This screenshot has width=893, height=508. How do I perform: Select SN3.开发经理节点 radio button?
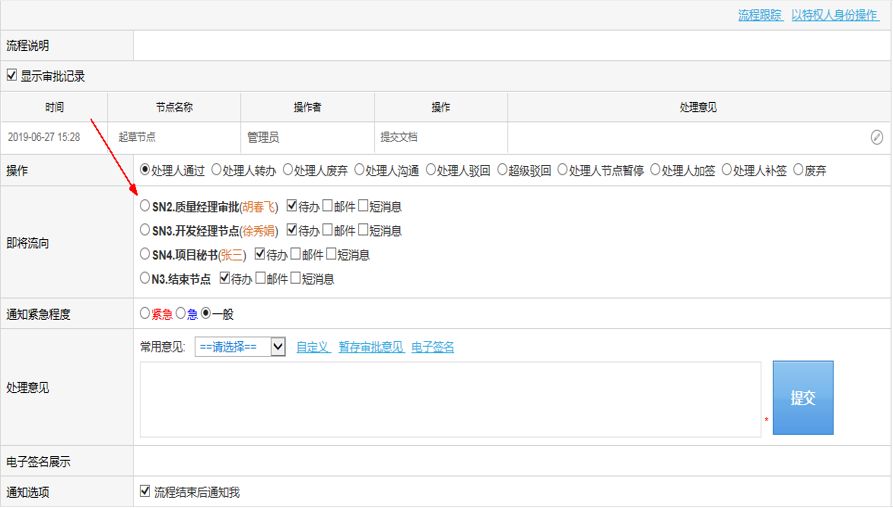click(x=146, y=231)
